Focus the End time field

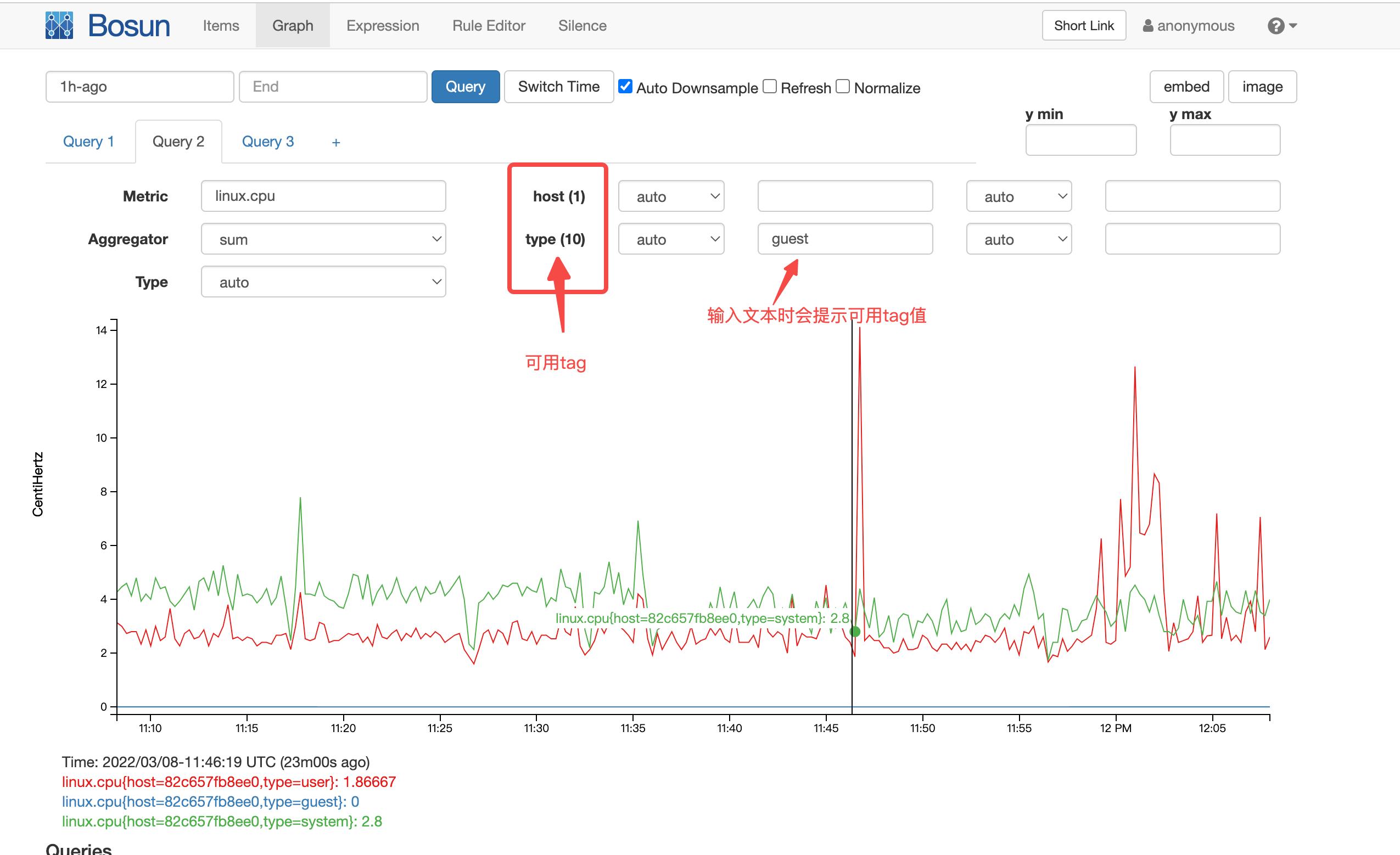point(333,86)
